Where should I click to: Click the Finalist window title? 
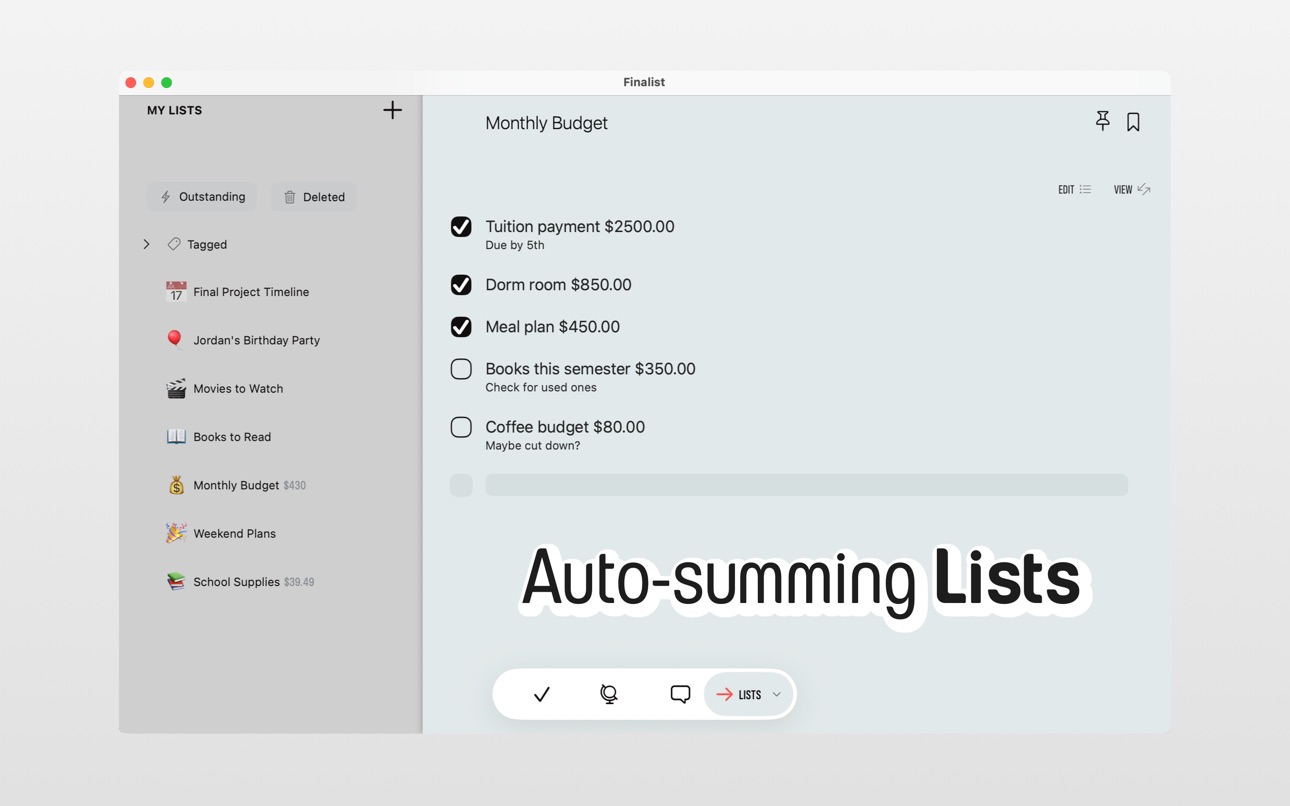pyautogui.click(x=644, y=82)
